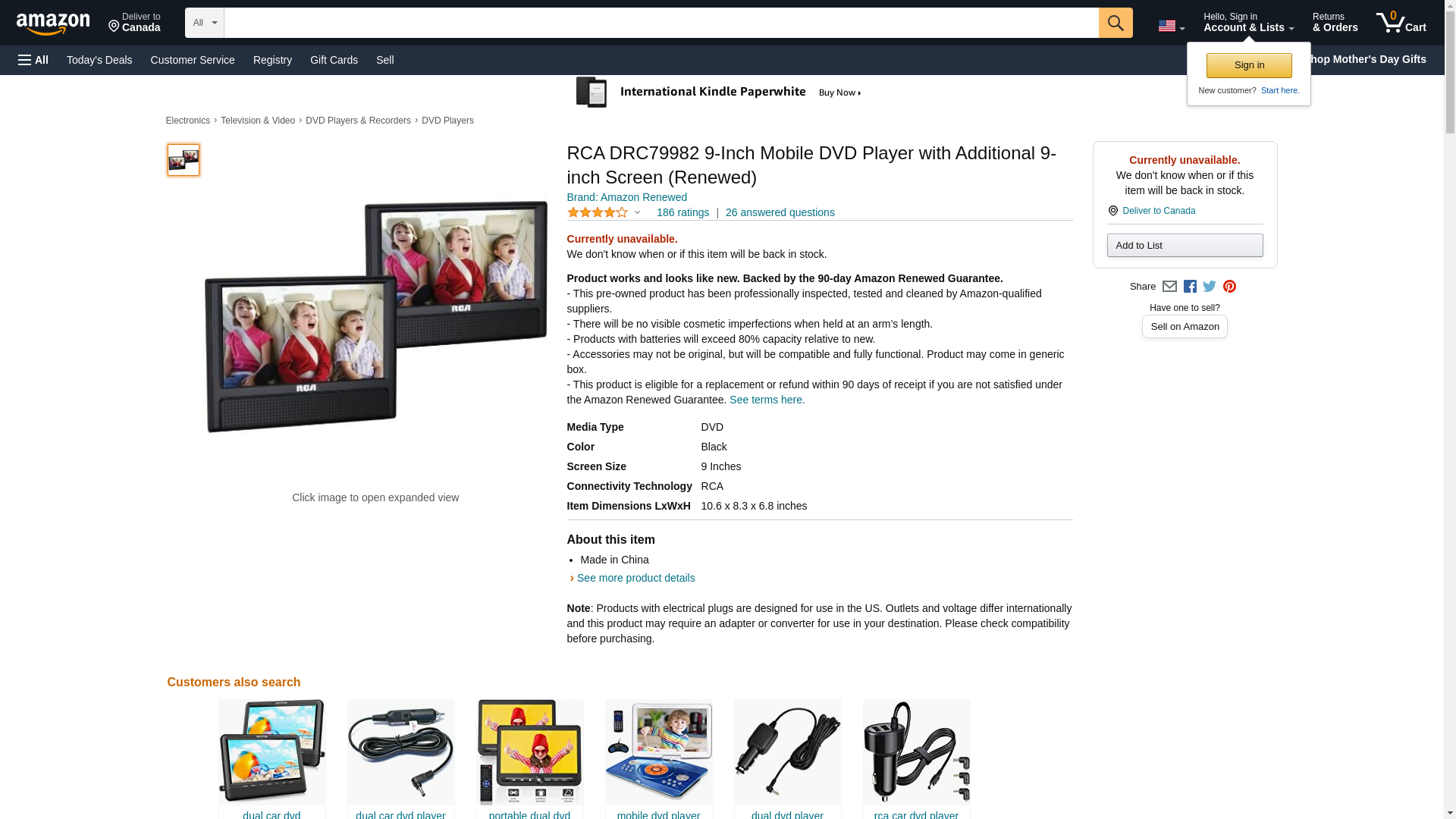The image size is (1456, 819).
Task: Select the product image thumbnail
Action: [184, 160]
